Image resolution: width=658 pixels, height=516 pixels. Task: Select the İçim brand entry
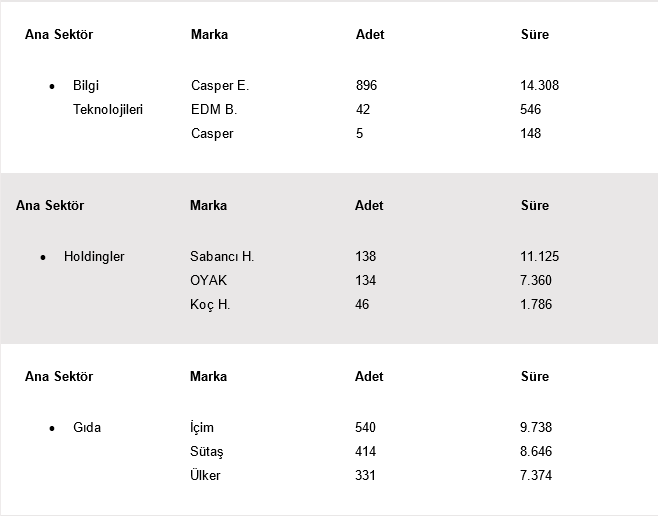pos(202,428)
